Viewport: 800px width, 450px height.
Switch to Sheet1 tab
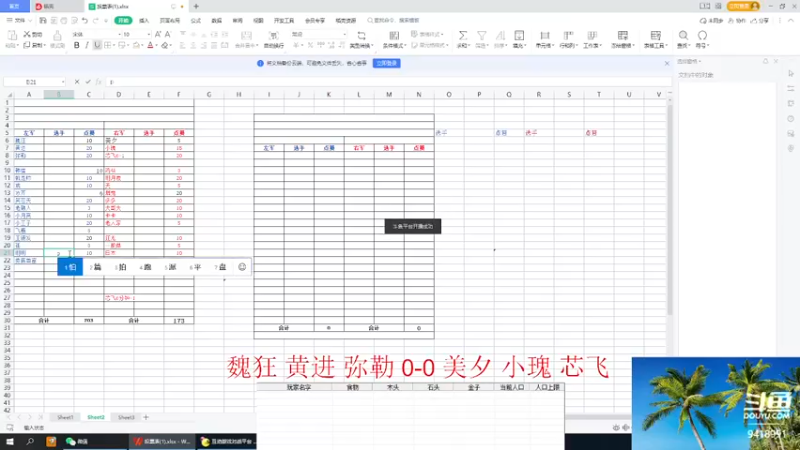pyautogui.click(x=65, y=417)
